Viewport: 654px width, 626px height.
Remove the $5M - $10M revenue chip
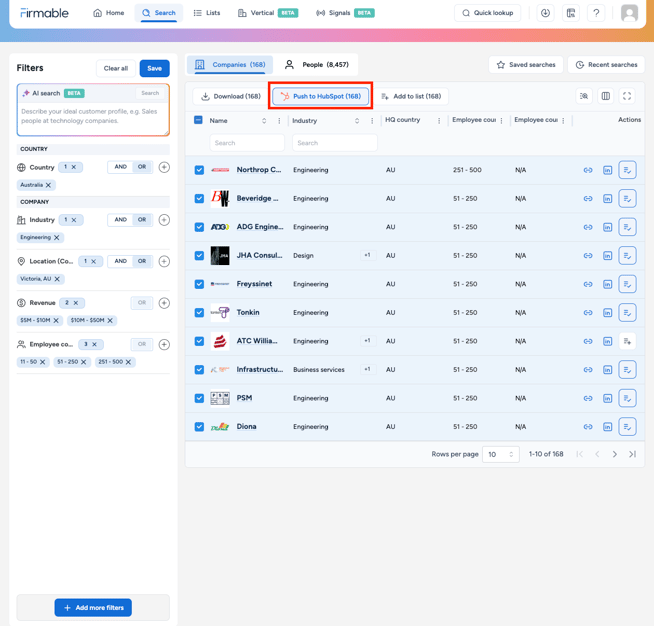coord(56,321)
